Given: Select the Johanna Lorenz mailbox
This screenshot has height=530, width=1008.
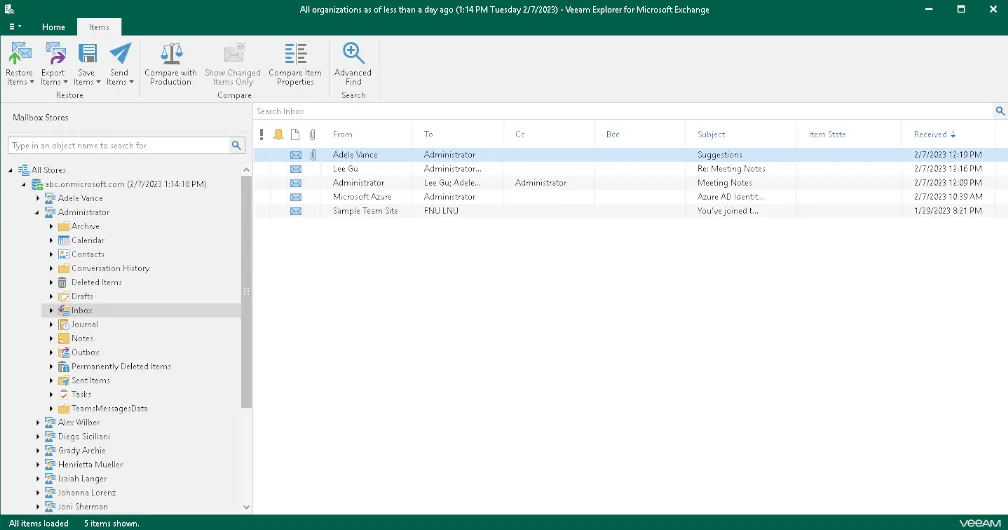Looking at the screenshot, I should point(87,493).
